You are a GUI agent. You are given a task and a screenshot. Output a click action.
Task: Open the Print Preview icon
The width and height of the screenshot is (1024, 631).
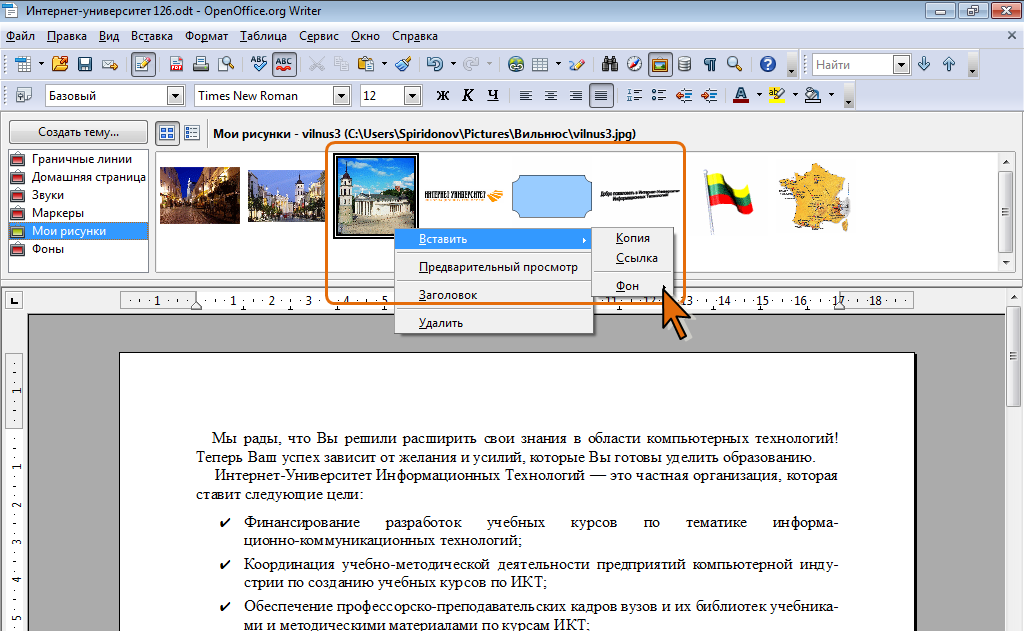point(226,64)
